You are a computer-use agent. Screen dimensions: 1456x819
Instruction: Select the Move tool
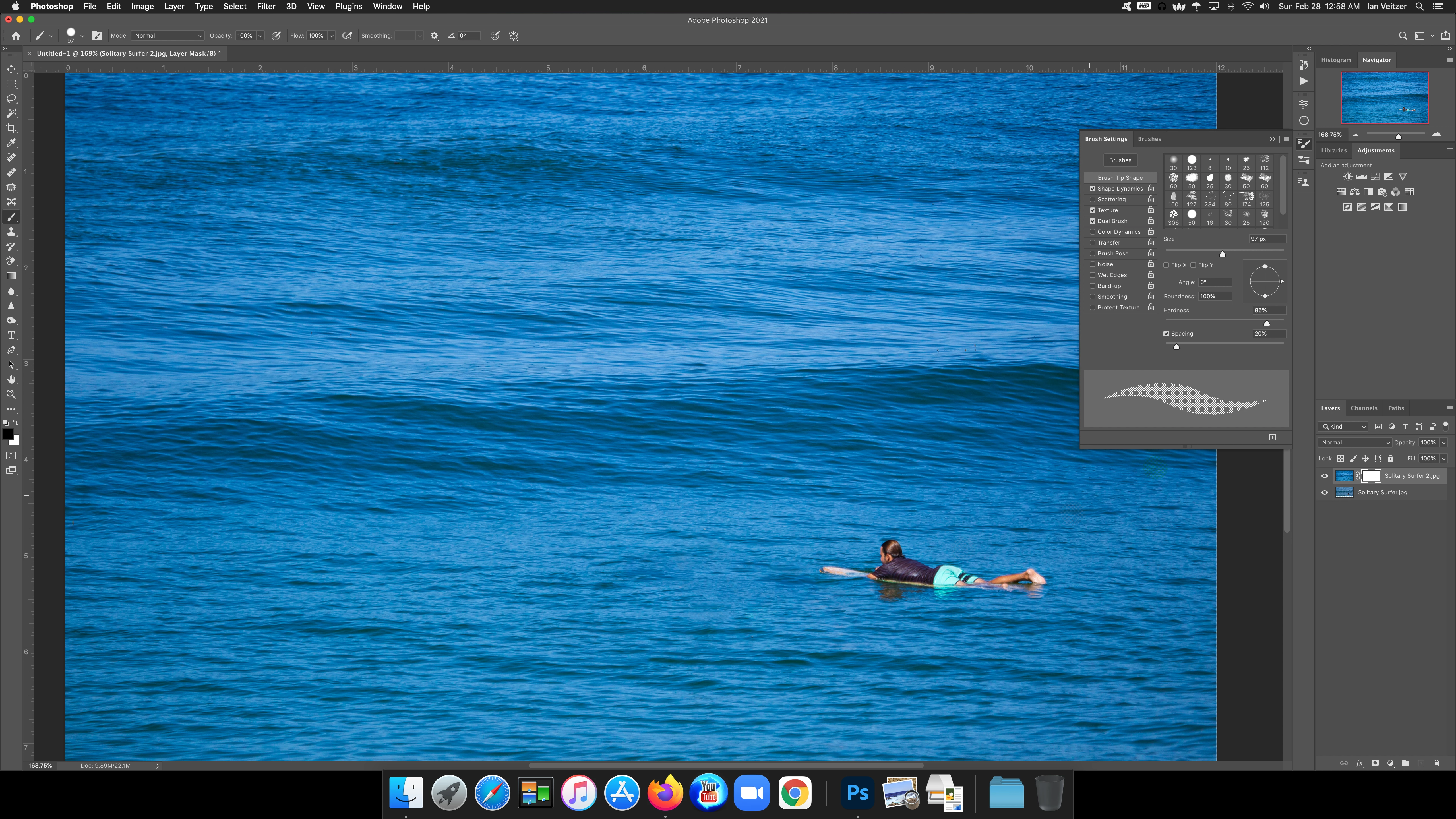(11, 69)
